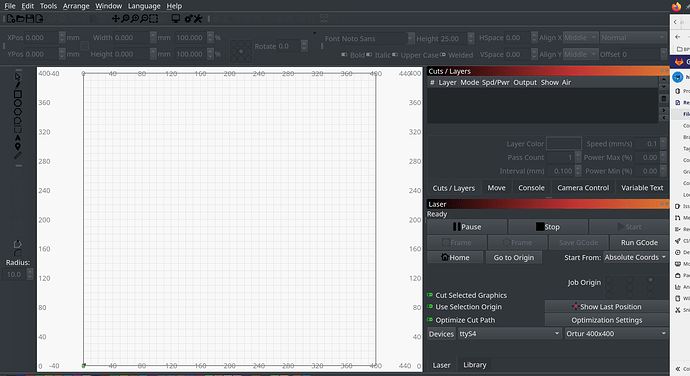Open the File menu
The height and width of the screenshot is (376, 690).
[x=10, y=6]
